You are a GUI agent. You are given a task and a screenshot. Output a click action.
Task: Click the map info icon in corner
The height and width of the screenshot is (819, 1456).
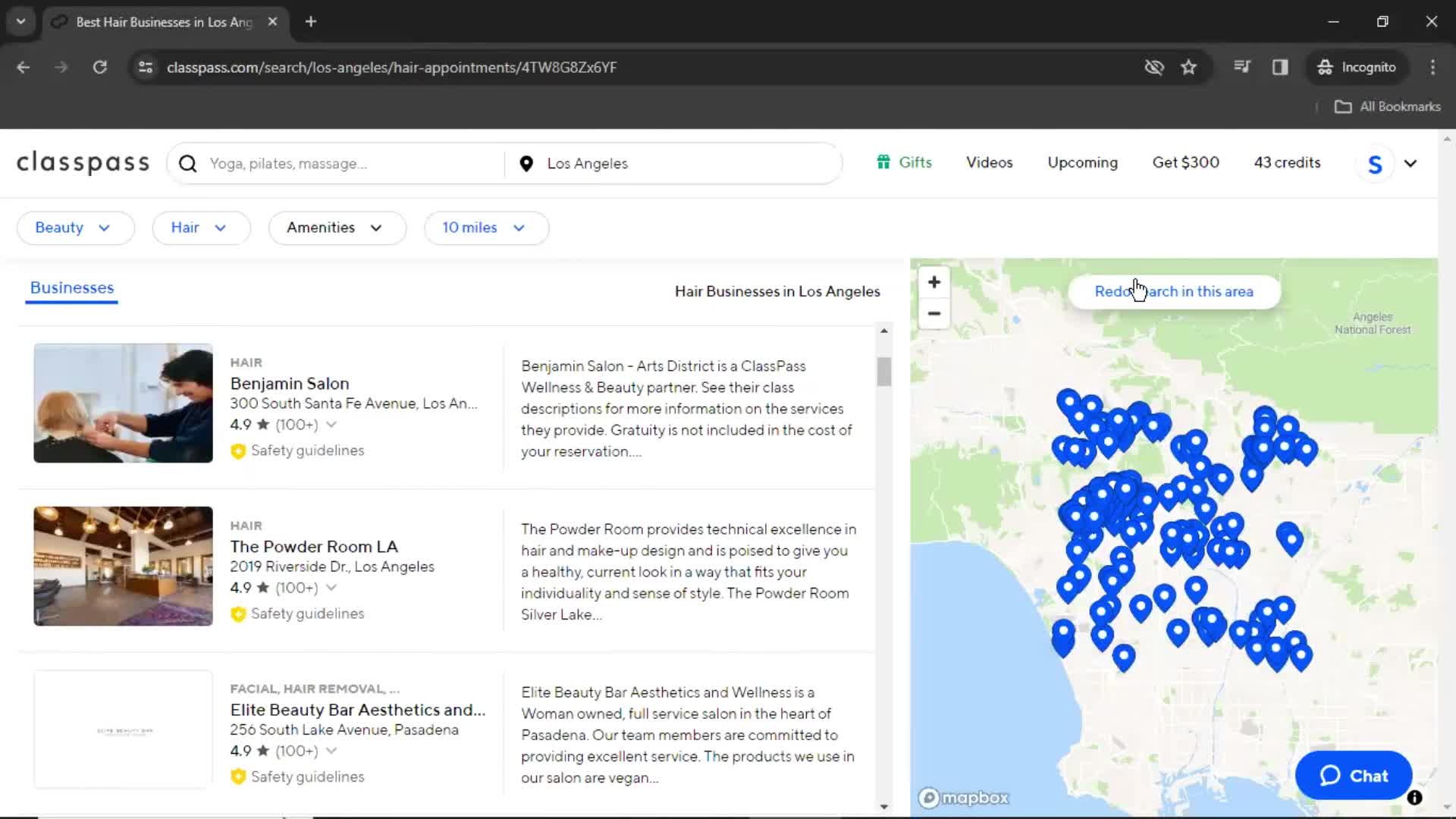1414,798
